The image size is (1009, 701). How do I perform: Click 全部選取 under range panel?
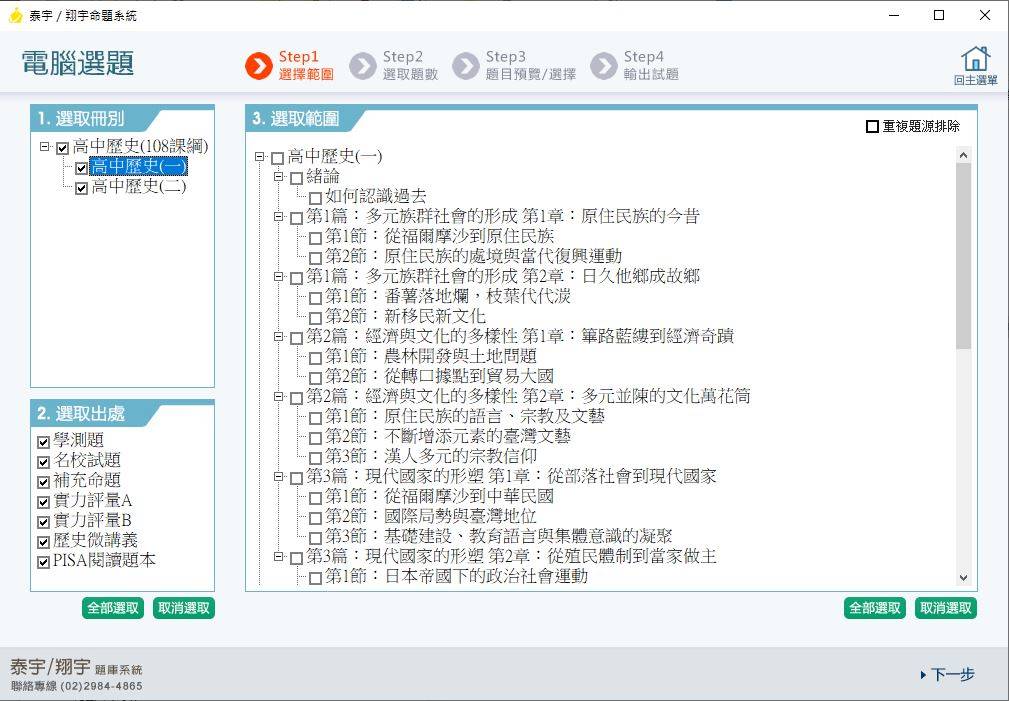875,608
